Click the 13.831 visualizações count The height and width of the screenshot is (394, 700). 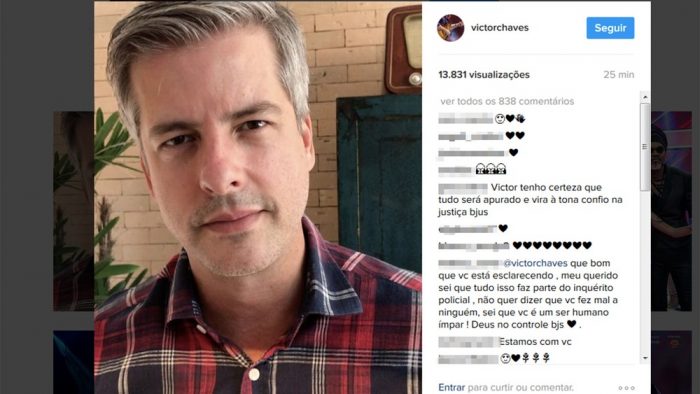[x=484, y=75]
